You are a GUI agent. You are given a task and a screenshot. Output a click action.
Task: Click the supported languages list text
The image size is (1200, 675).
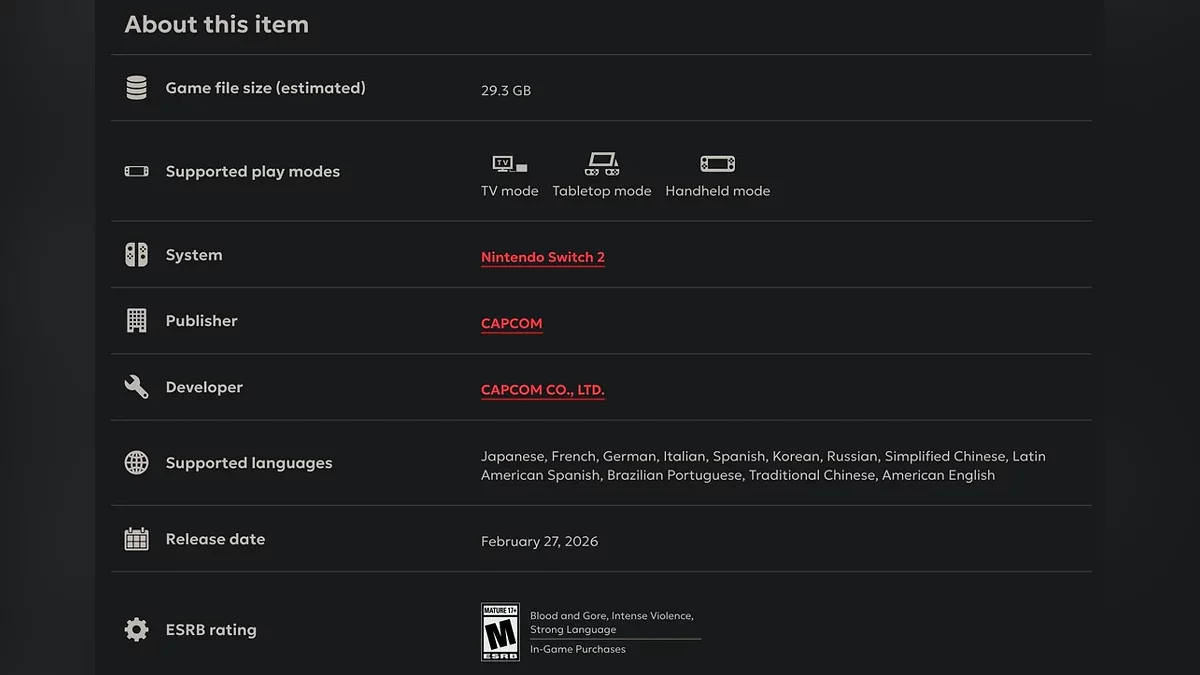[x=762, y=466]
